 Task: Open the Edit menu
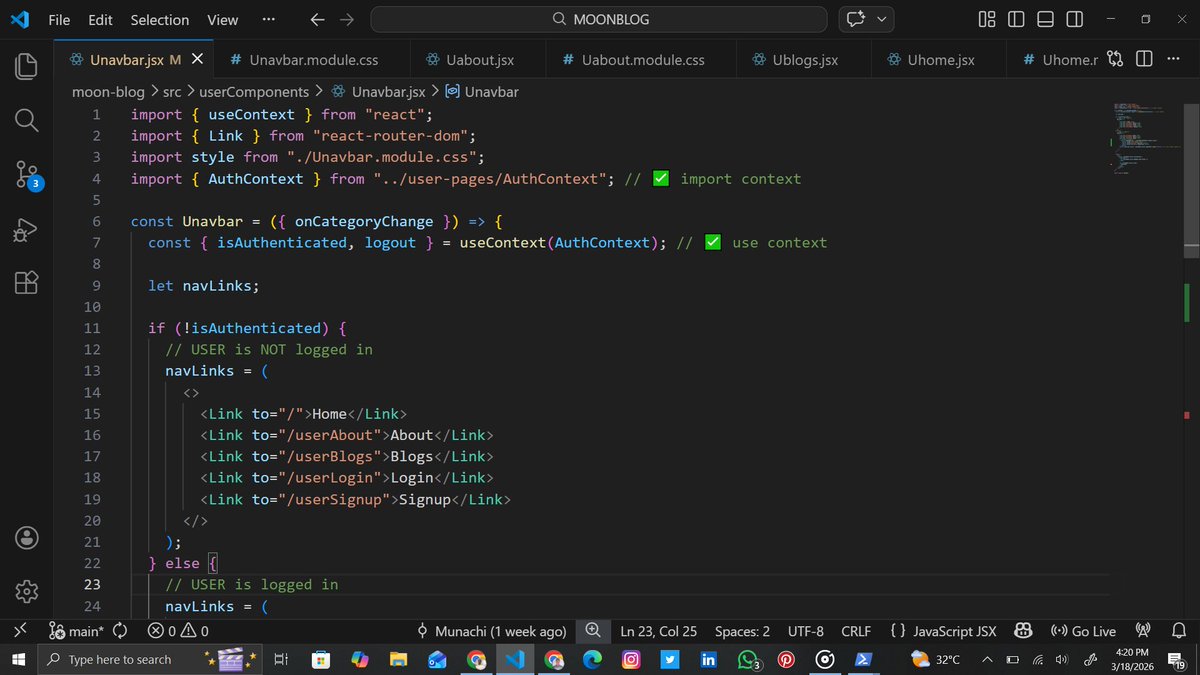click(100, 19)
